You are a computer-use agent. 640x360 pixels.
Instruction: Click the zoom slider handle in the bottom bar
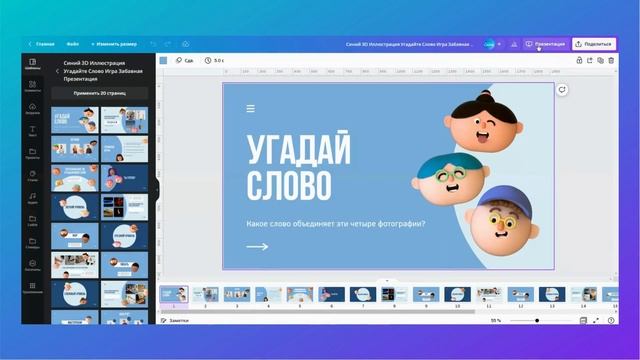tap(537, 321)
